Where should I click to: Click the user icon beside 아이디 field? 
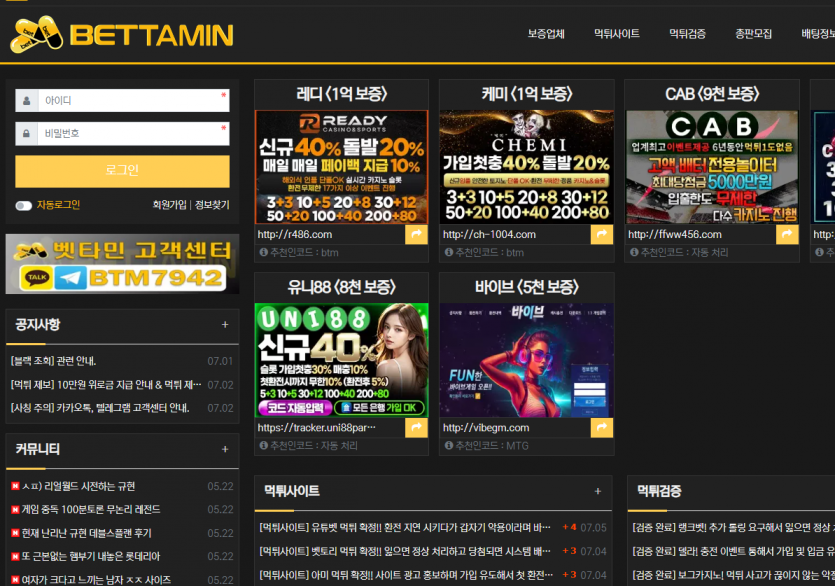(x=27, y=101)
